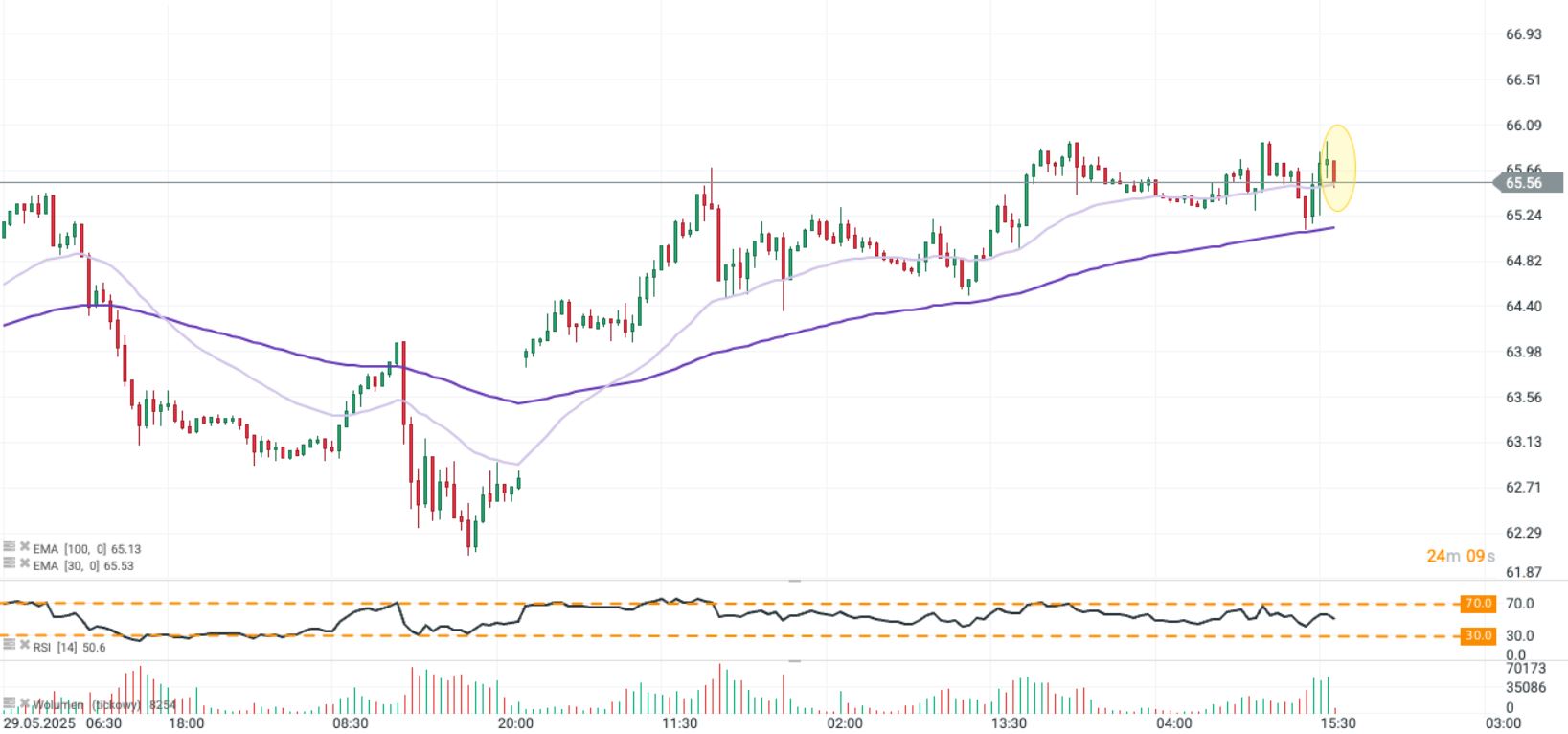The height and width of the screenshot is (734, 1568).
Task: Open settings icon for RSI indicator
Action: [x=9, y=647]
